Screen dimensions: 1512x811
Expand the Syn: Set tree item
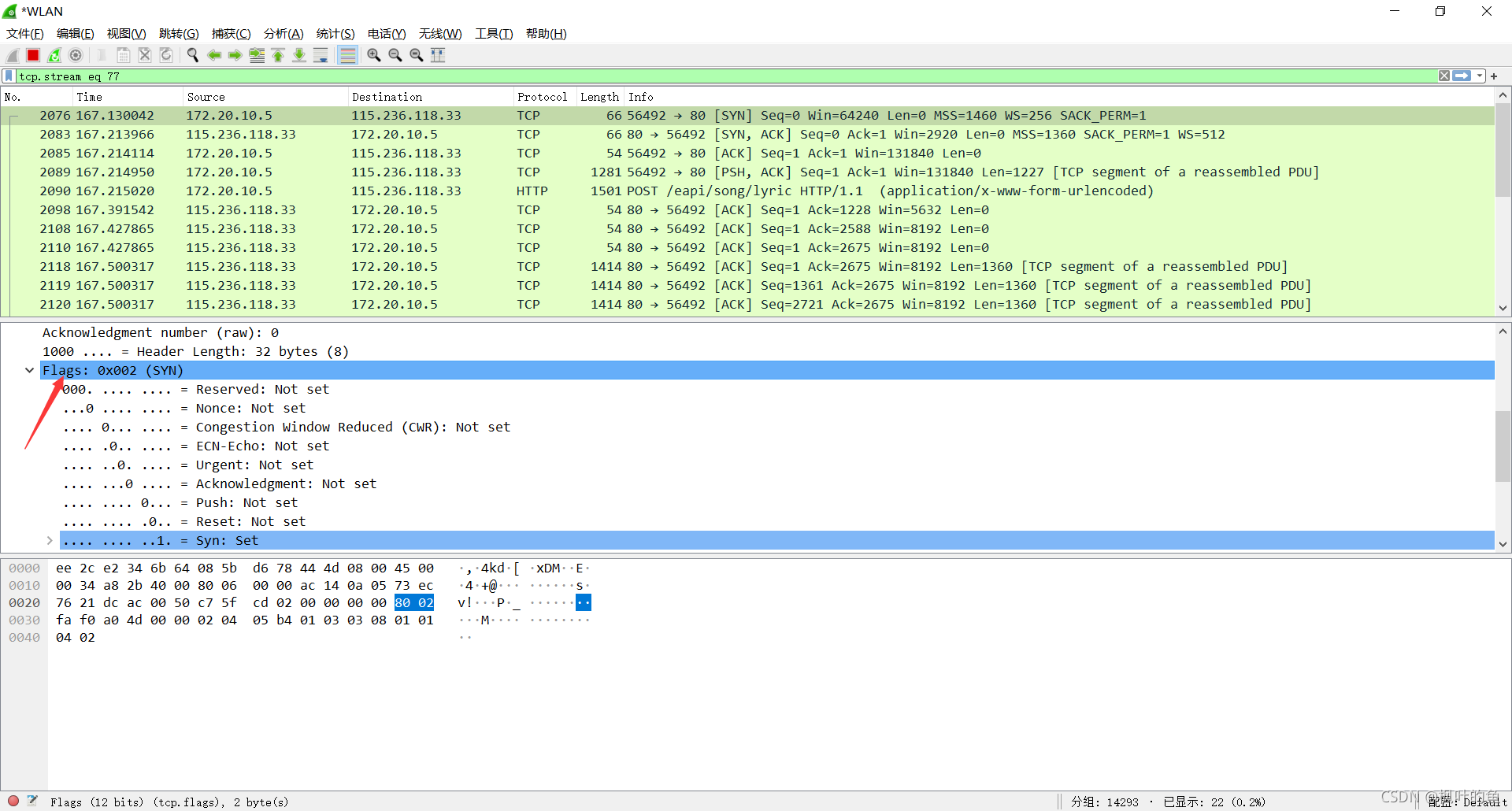tap(50, 540)
